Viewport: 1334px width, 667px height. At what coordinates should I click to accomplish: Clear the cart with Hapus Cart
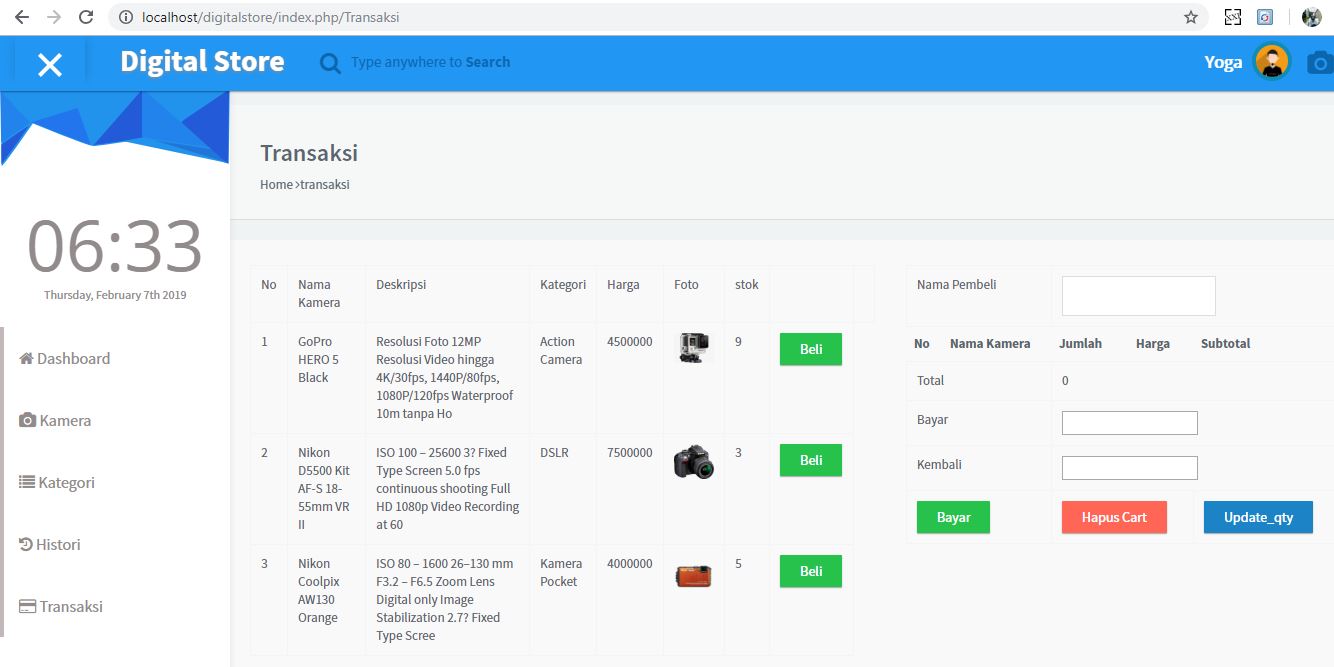(x=1113, y=517)
